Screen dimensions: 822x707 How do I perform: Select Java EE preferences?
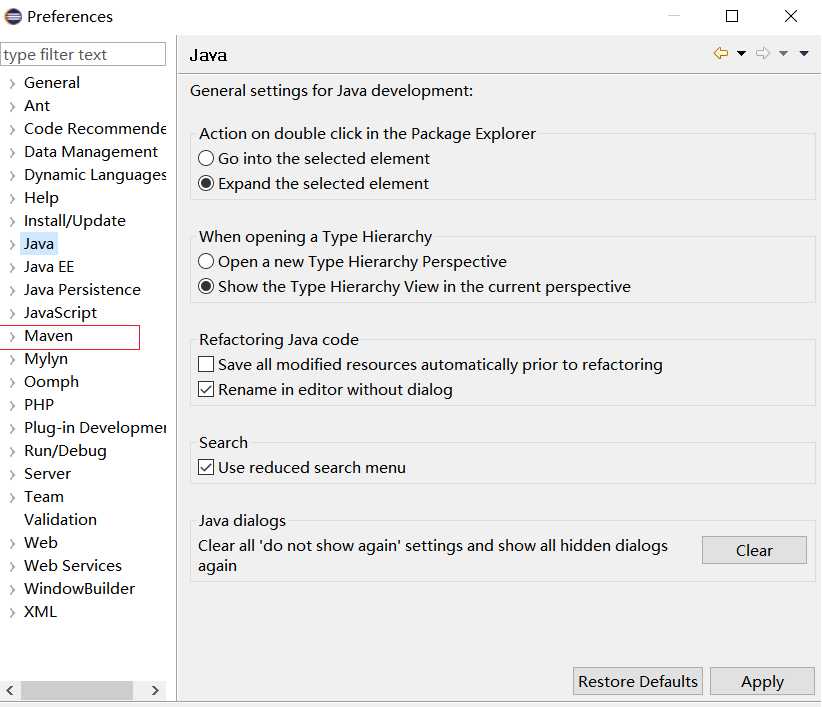49,267
